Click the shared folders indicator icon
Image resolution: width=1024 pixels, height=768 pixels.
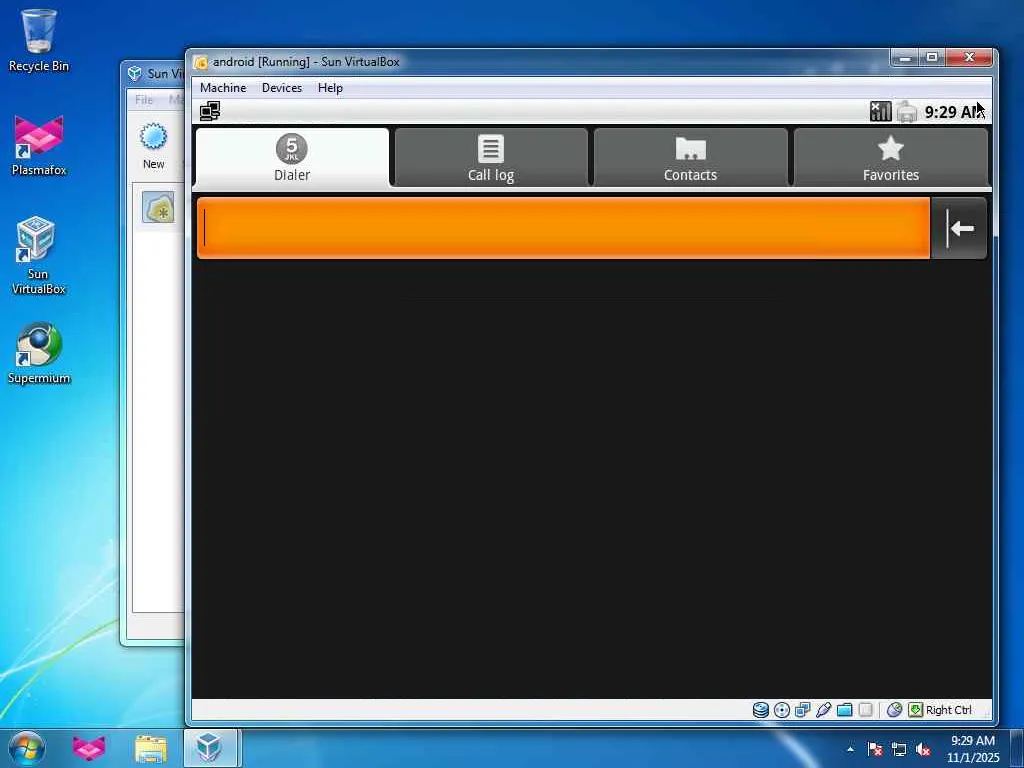(844, 710)
